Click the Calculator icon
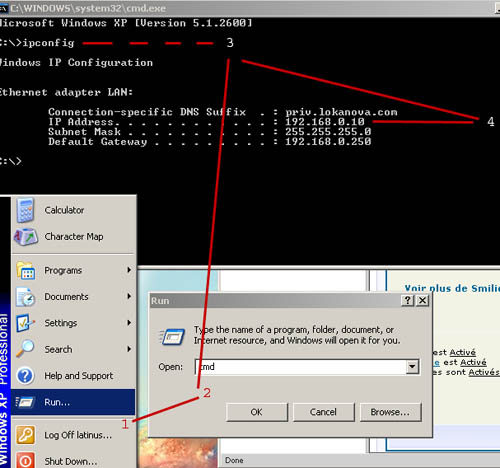500x468 pixels. point(25,210)
